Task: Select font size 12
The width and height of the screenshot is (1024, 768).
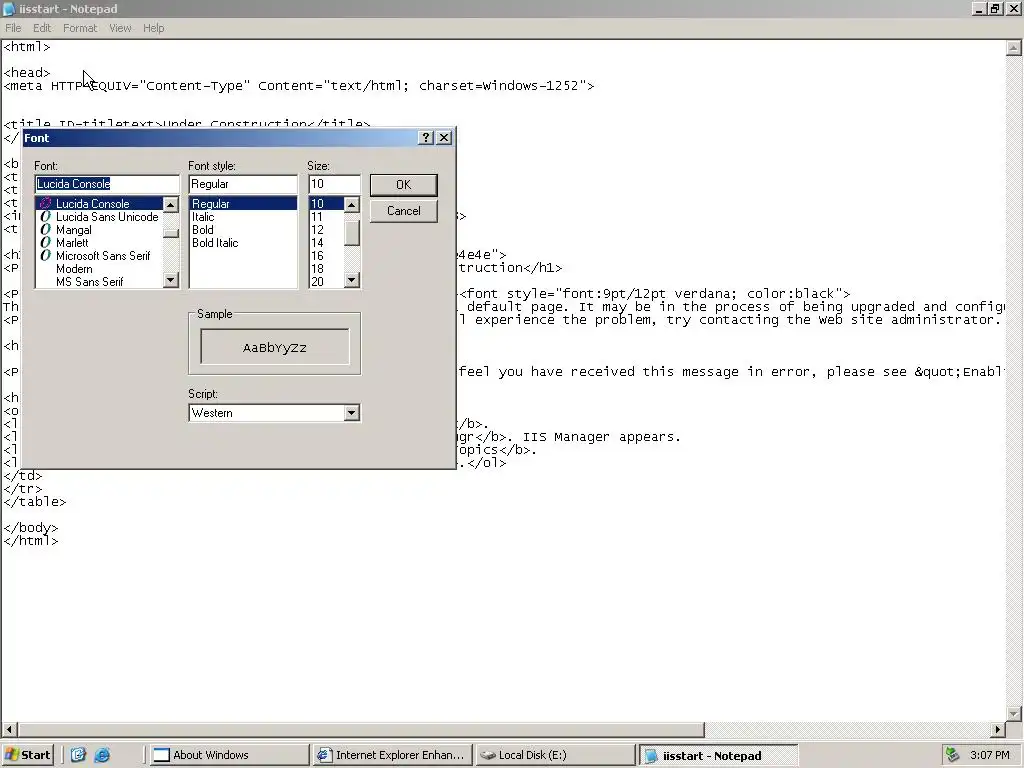Action: (x=327, y=230)
